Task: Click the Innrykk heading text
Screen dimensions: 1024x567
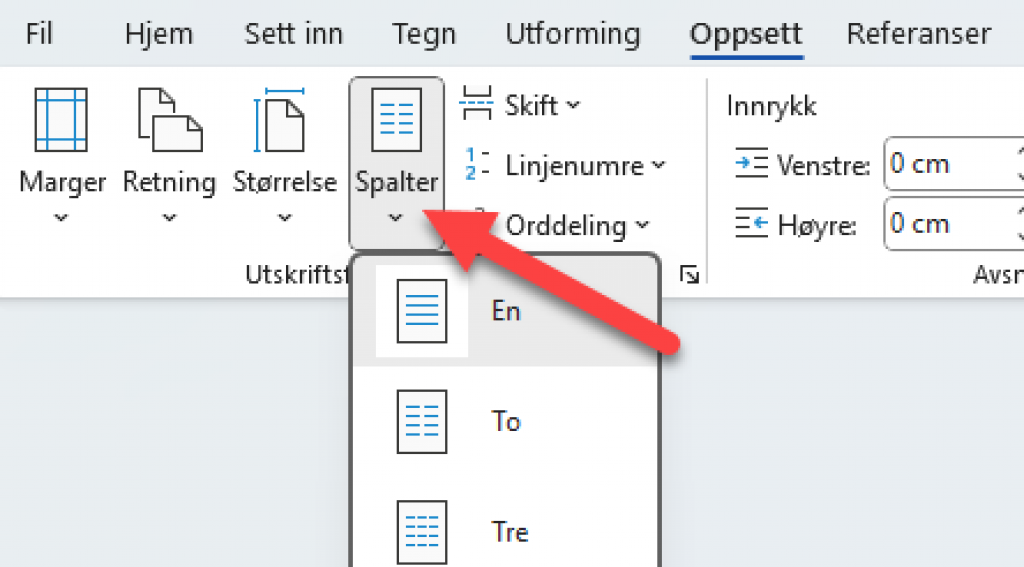Action: (771, 106)
